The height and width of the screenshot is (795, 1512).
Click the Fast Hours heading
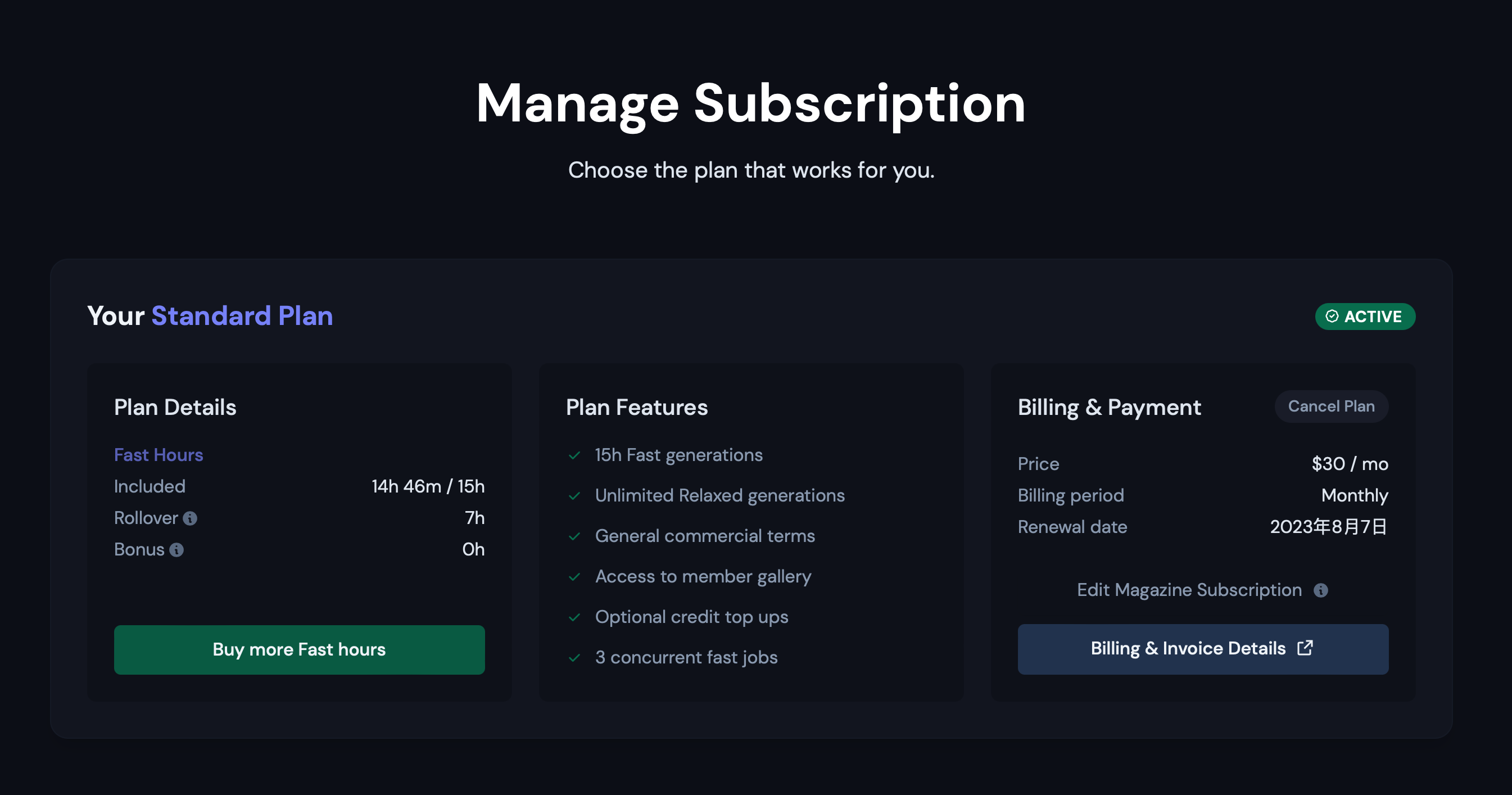[x=159, y=455]
